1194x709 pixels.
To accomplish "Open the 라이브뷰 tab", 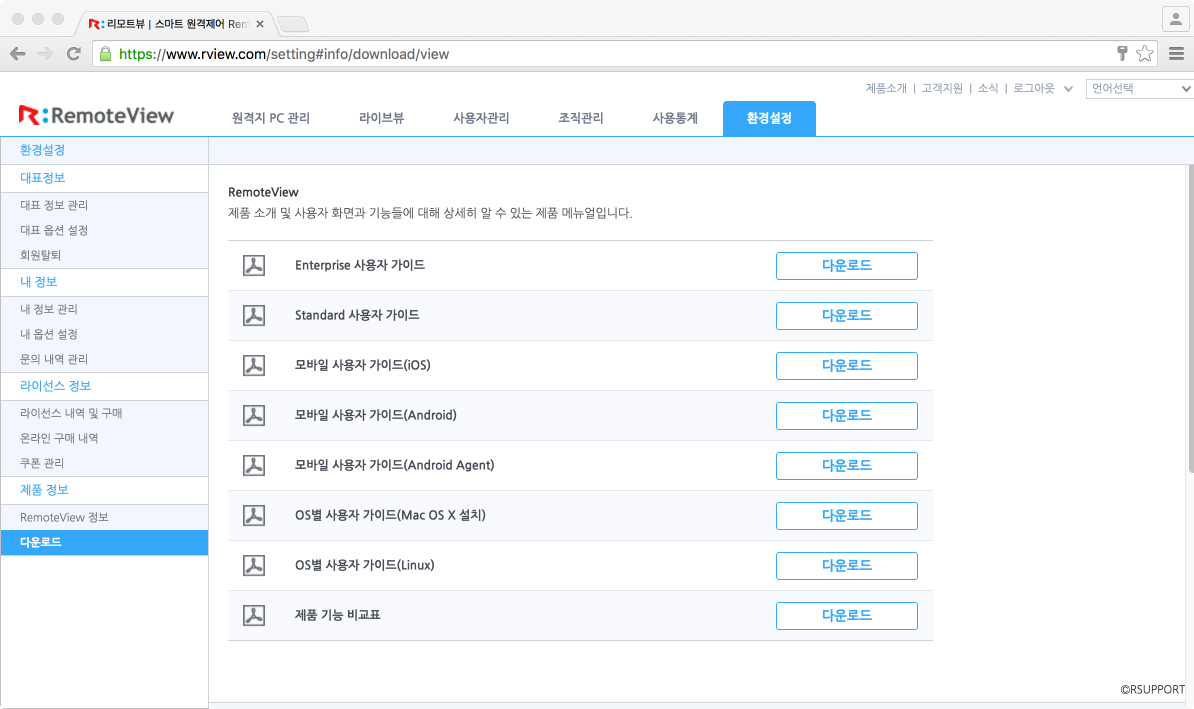I will pos(382,118).
